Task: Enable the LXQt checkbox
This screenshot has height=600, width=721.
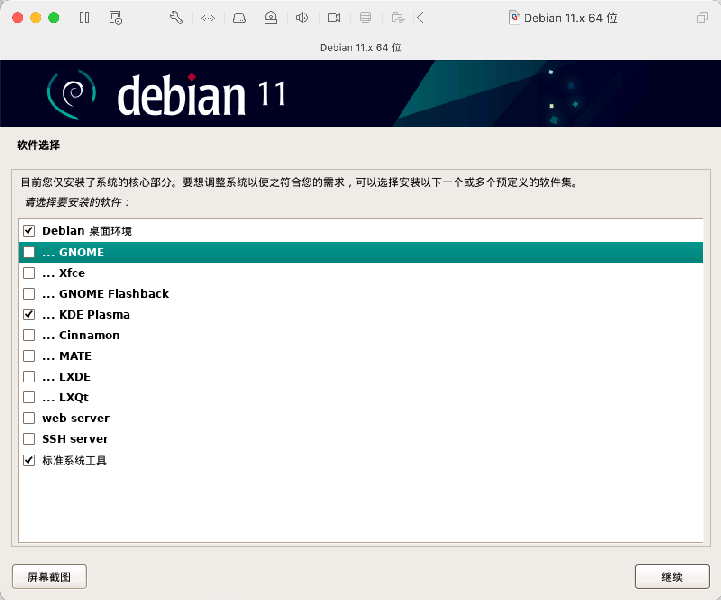Action: [29, 397]
